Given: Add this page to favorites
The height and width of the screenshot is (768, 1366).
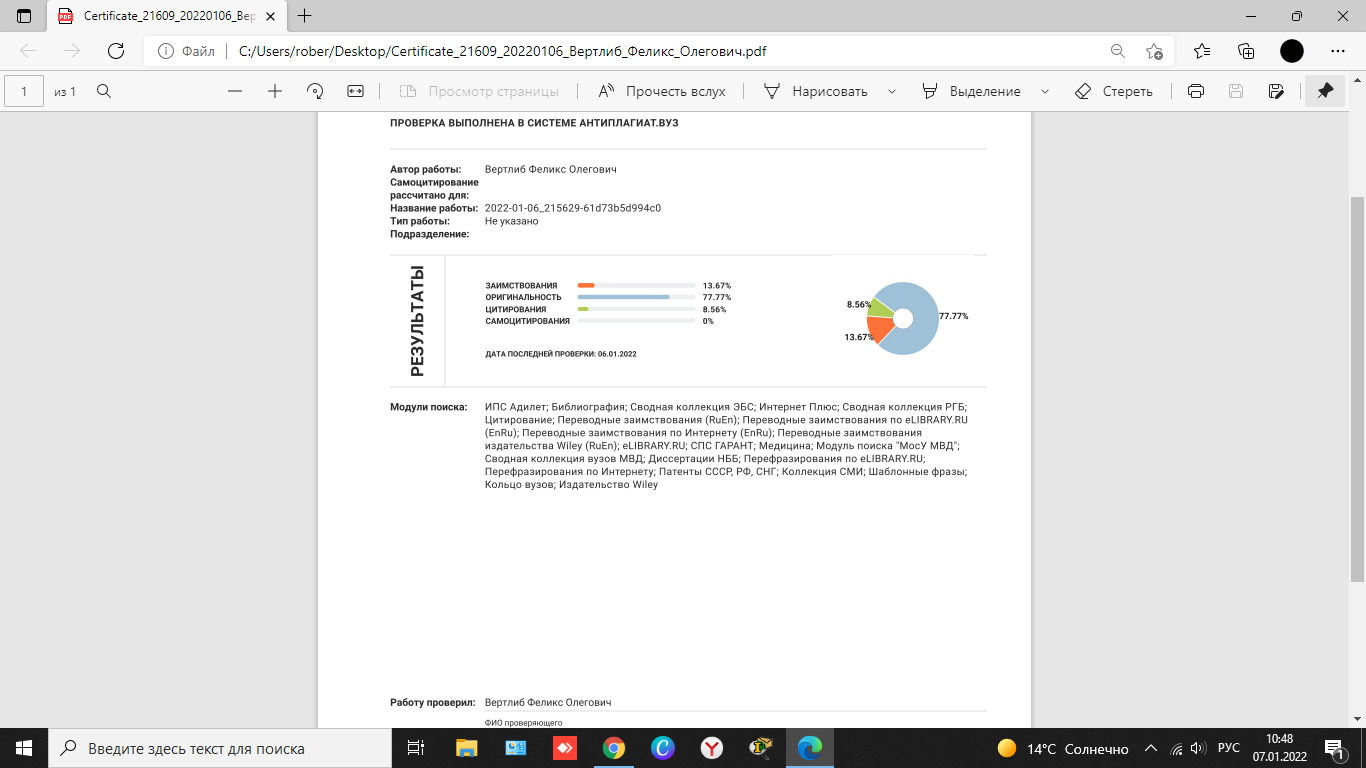Looking at the screenshot, I should [x=1155, y=51].
